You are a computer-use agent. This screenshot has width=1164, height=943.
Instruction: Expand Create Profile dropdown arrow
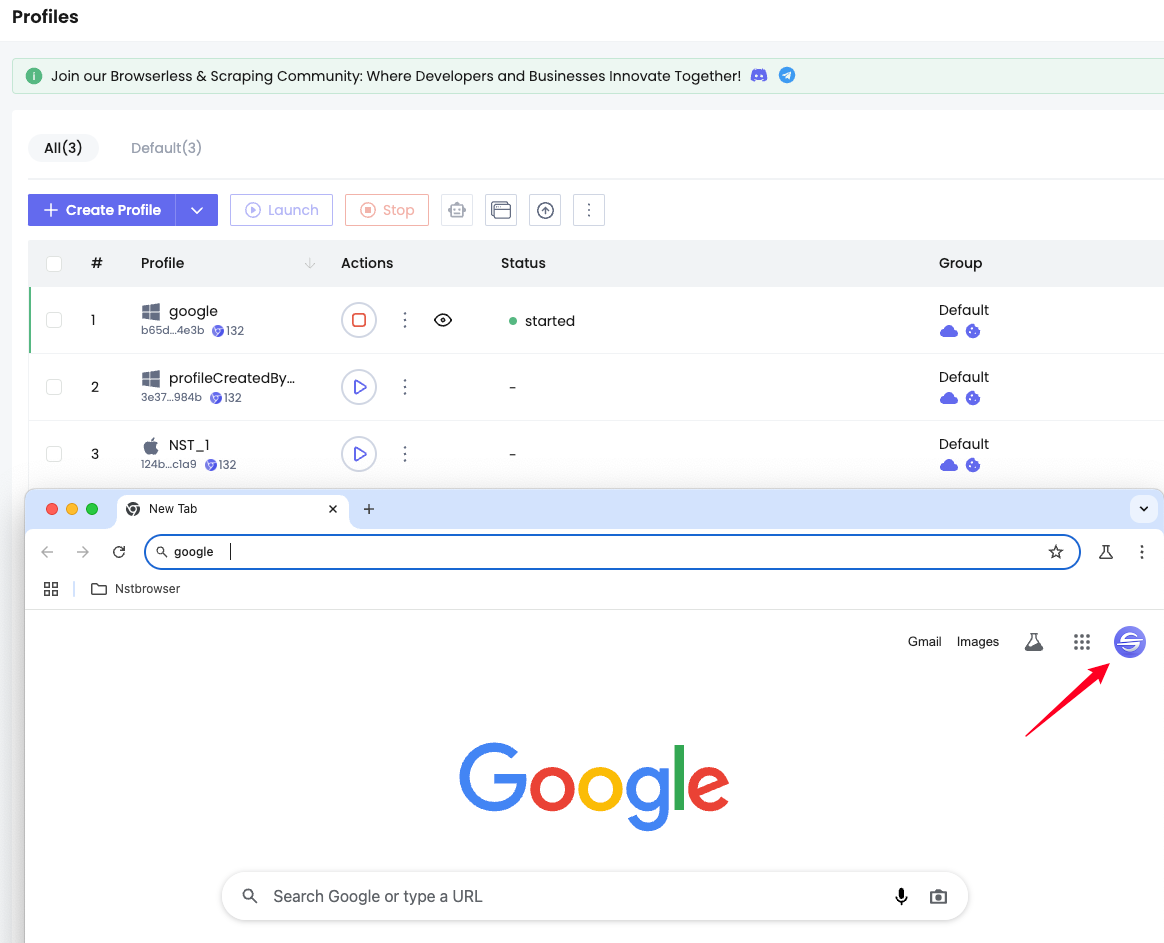tap(197, 210)
